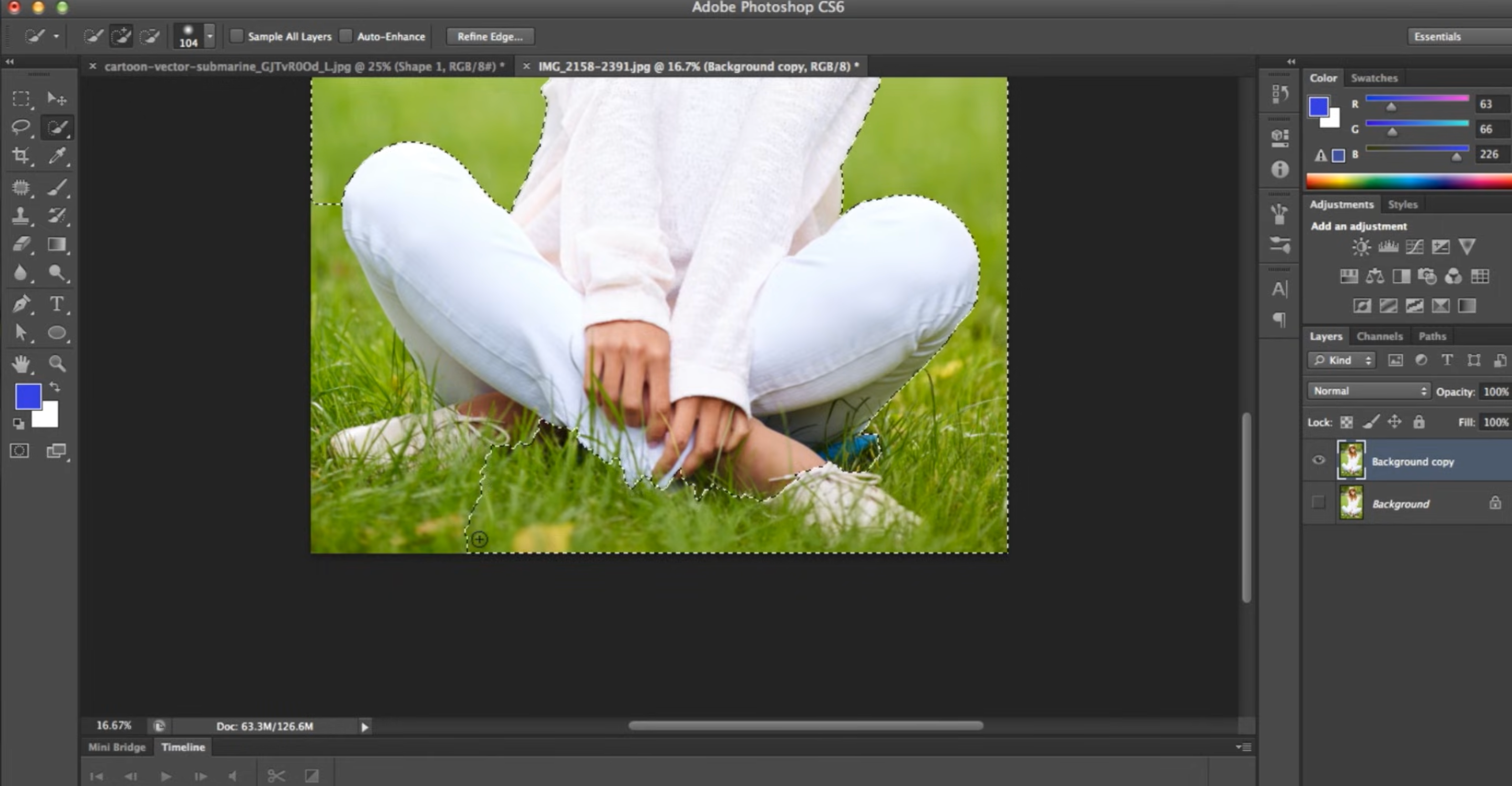This screenshot has width=1512, height=786.
Task: Select the Crop tool
Action: pyautogui.click(x=22, y=156)
